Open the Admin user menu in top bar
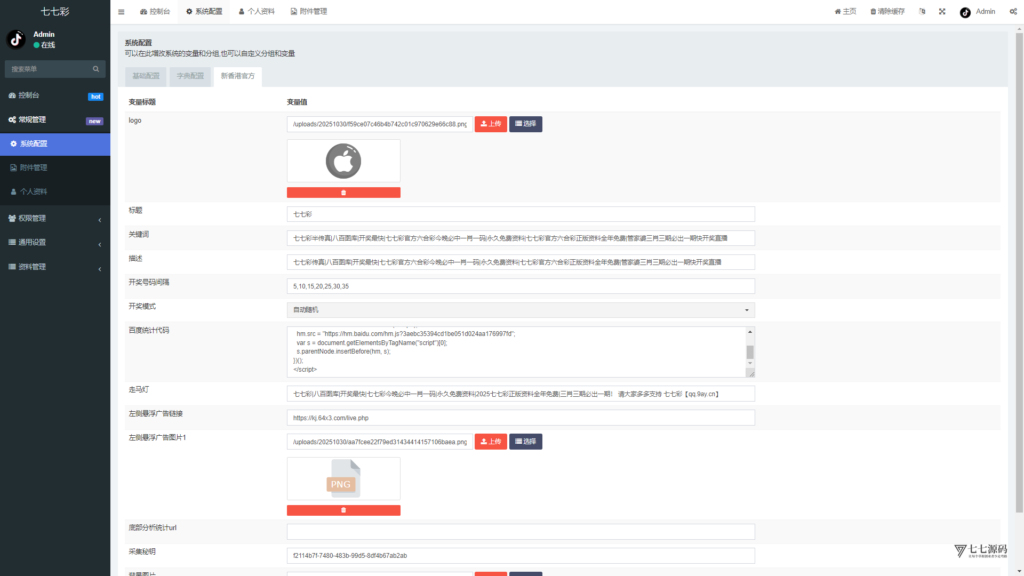The height and width of the screenshot is (576, 1024). (977, 12)
